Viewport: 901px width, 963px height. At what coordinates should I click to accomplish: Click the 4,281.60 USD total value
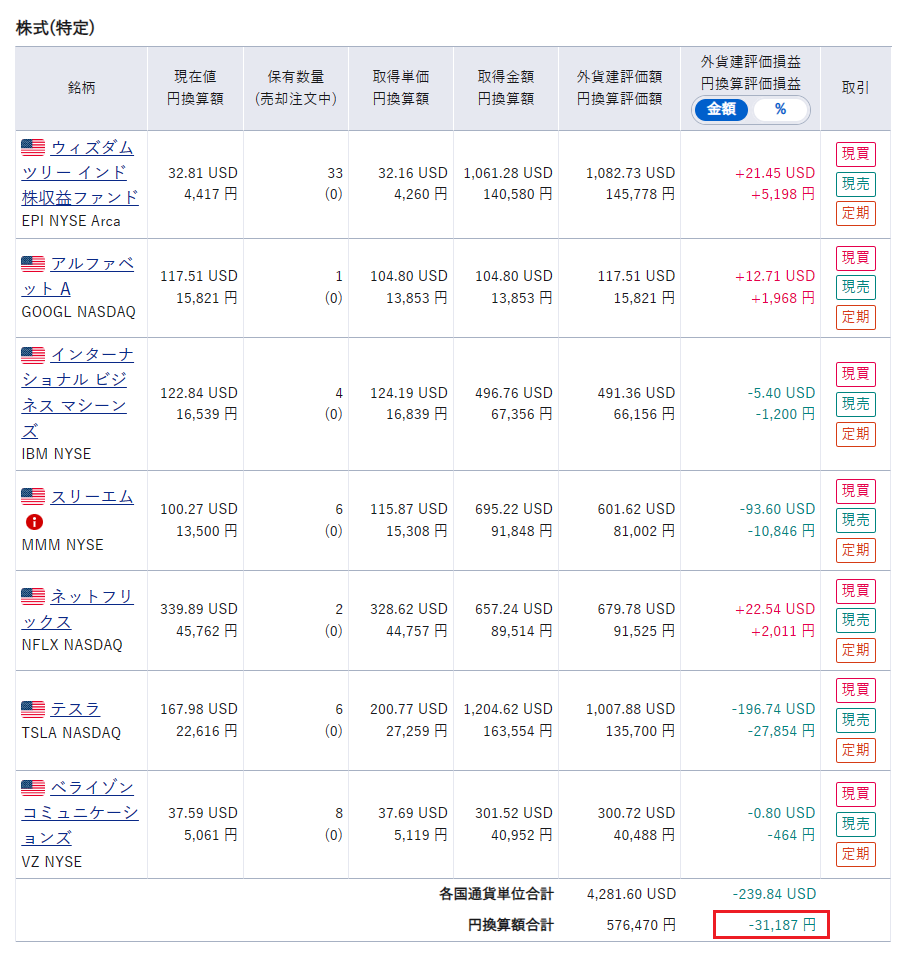[x=631, y=894]
